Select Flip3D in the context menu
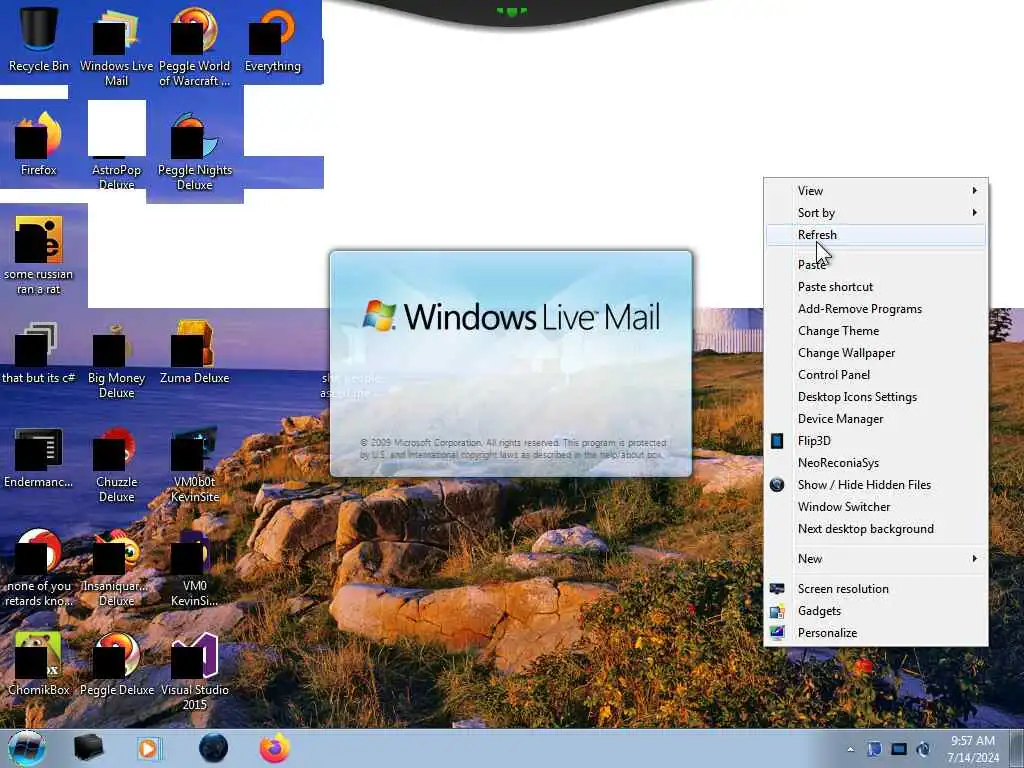1024x768 pixels. 876,441
